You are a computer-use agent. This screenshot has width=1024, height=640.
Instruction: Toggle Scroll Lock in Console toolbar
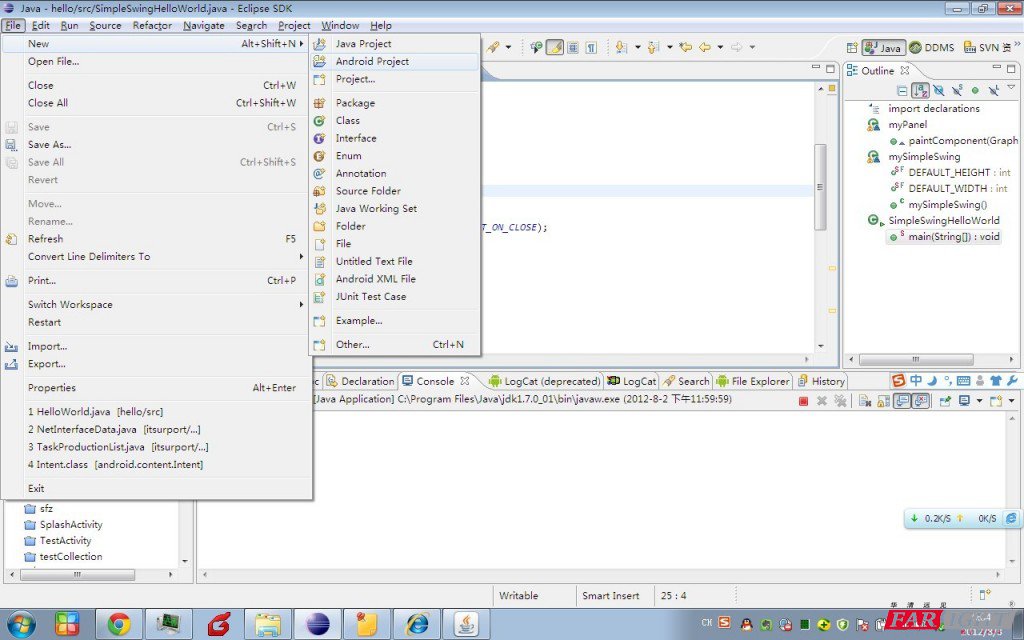click(884, 401)
